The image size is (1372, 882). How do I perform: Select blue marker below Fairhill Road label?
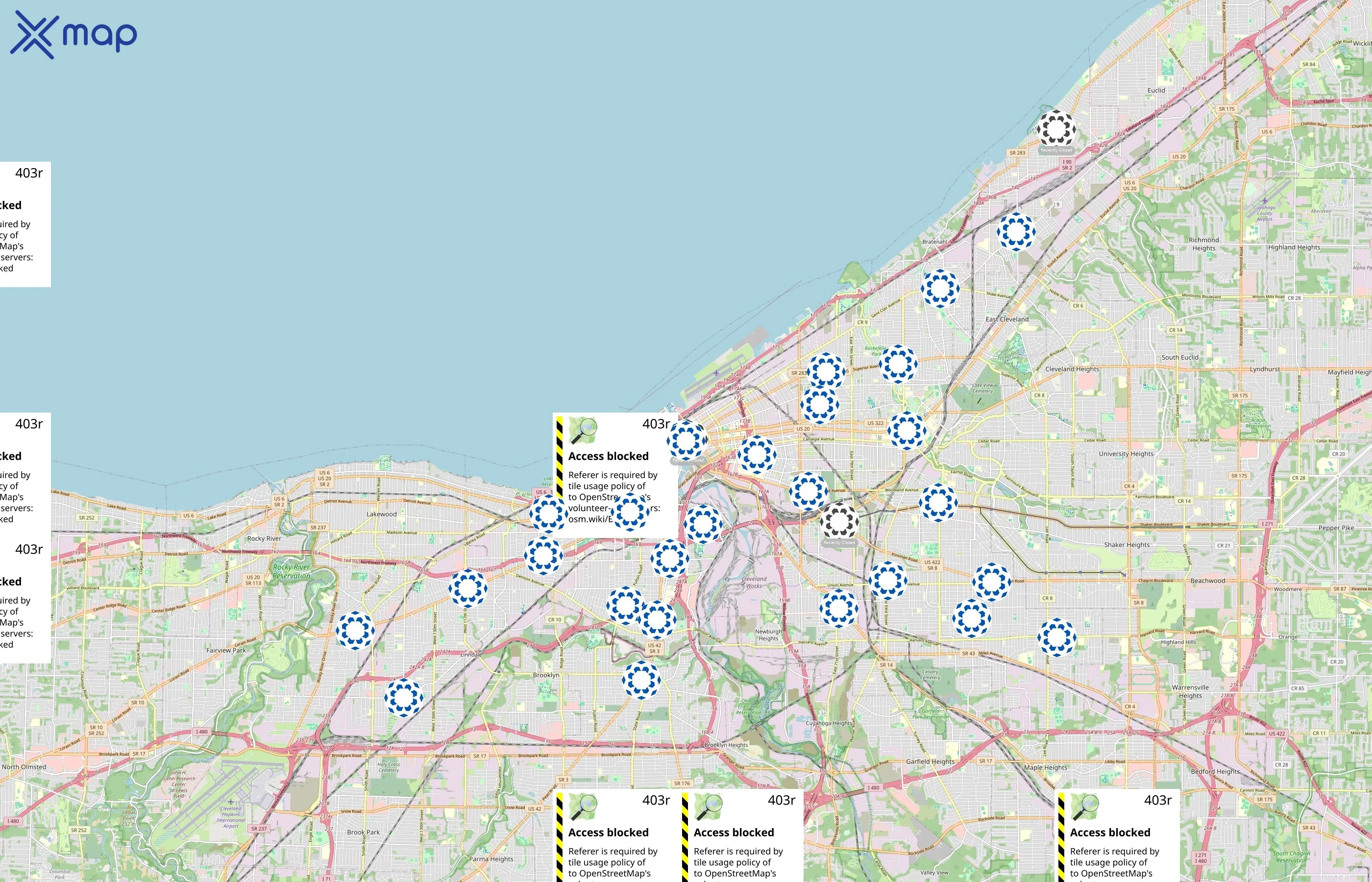tap(938, 502)
